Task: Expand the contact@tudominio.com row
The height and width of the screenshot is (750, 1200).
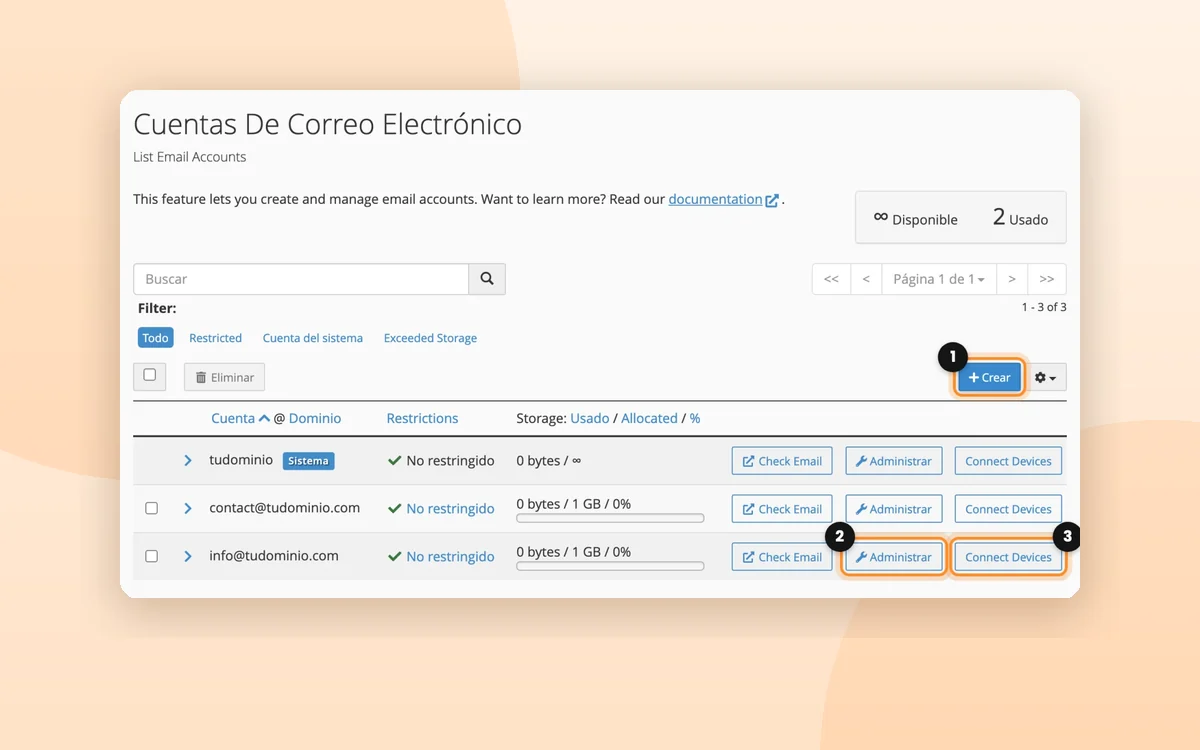Action: tap(187, 508)
